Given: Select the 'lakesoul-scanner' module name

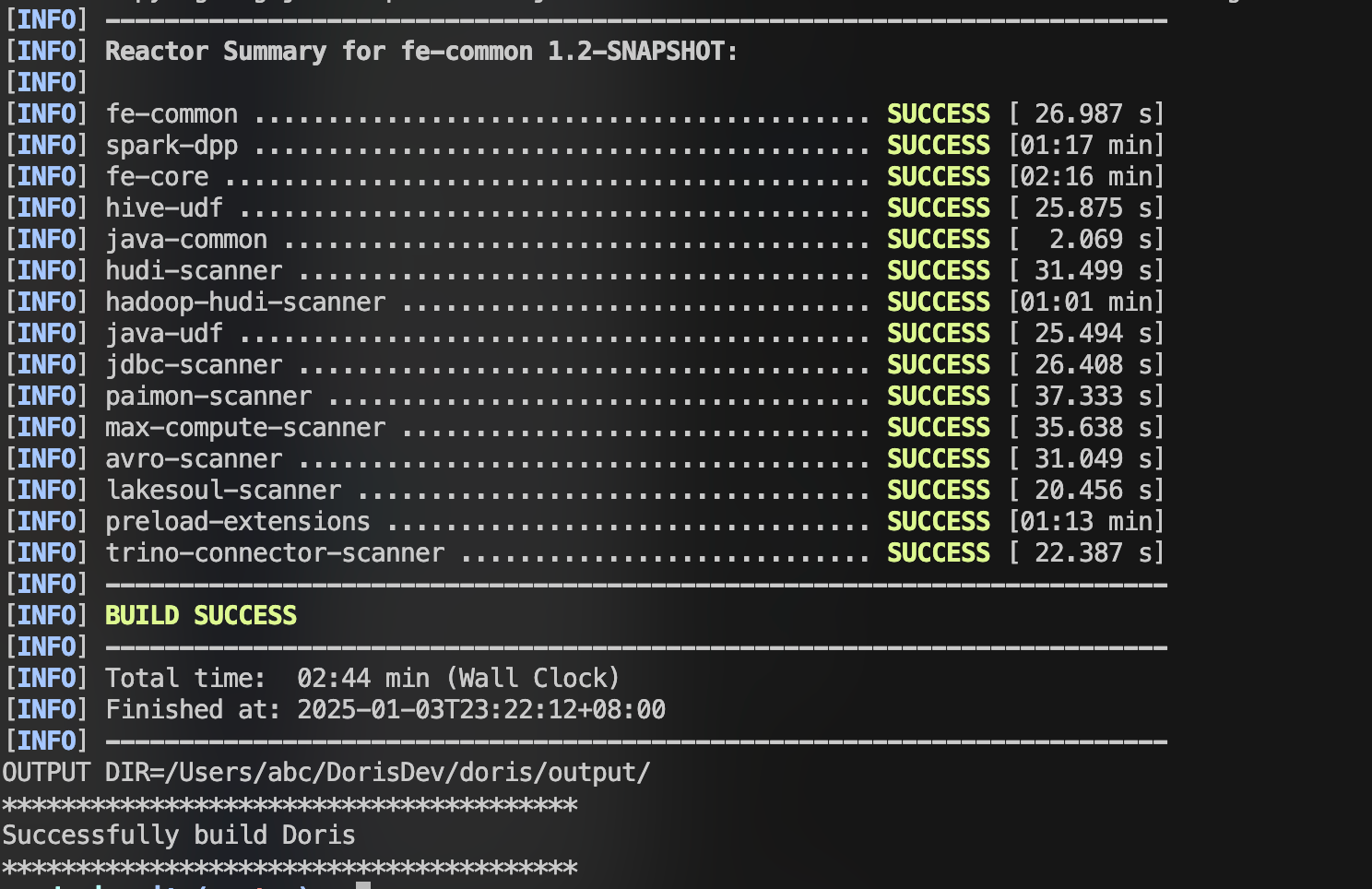Looking at the screenshot, I should coord(223,490).
